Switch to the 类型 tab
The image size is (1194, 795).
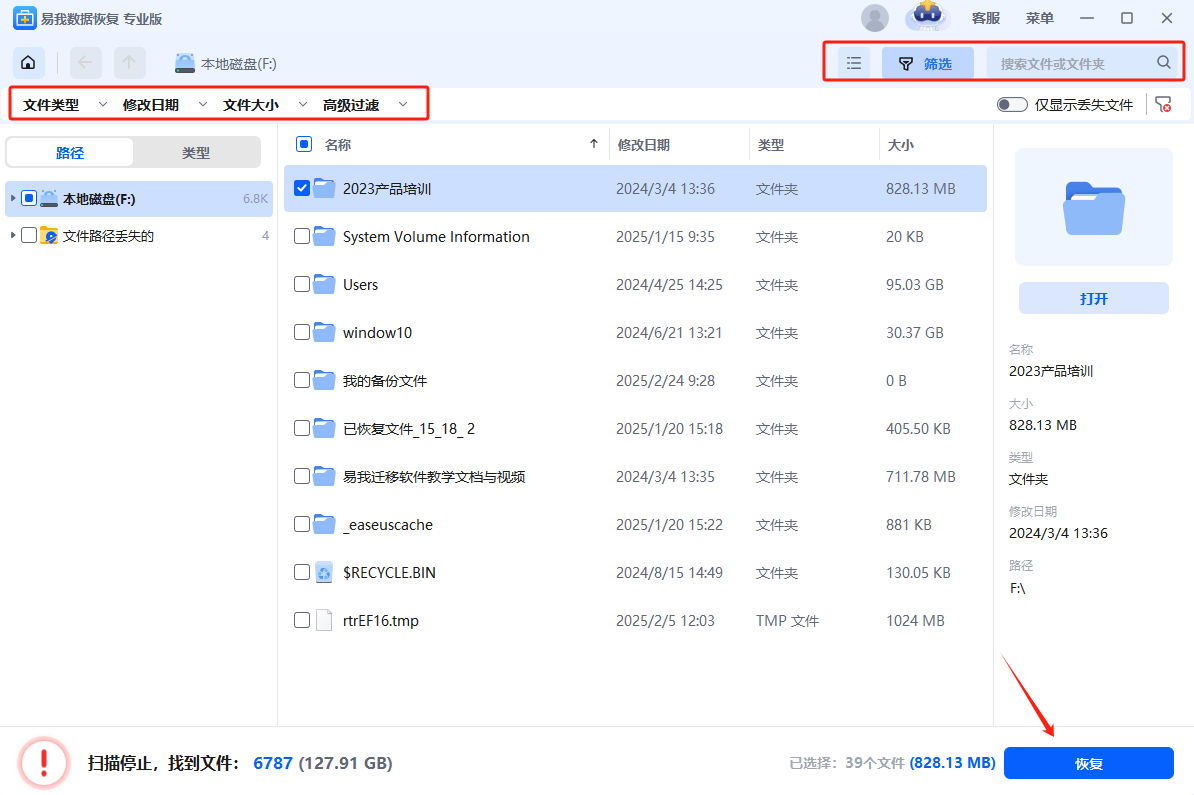coord(196,153)
